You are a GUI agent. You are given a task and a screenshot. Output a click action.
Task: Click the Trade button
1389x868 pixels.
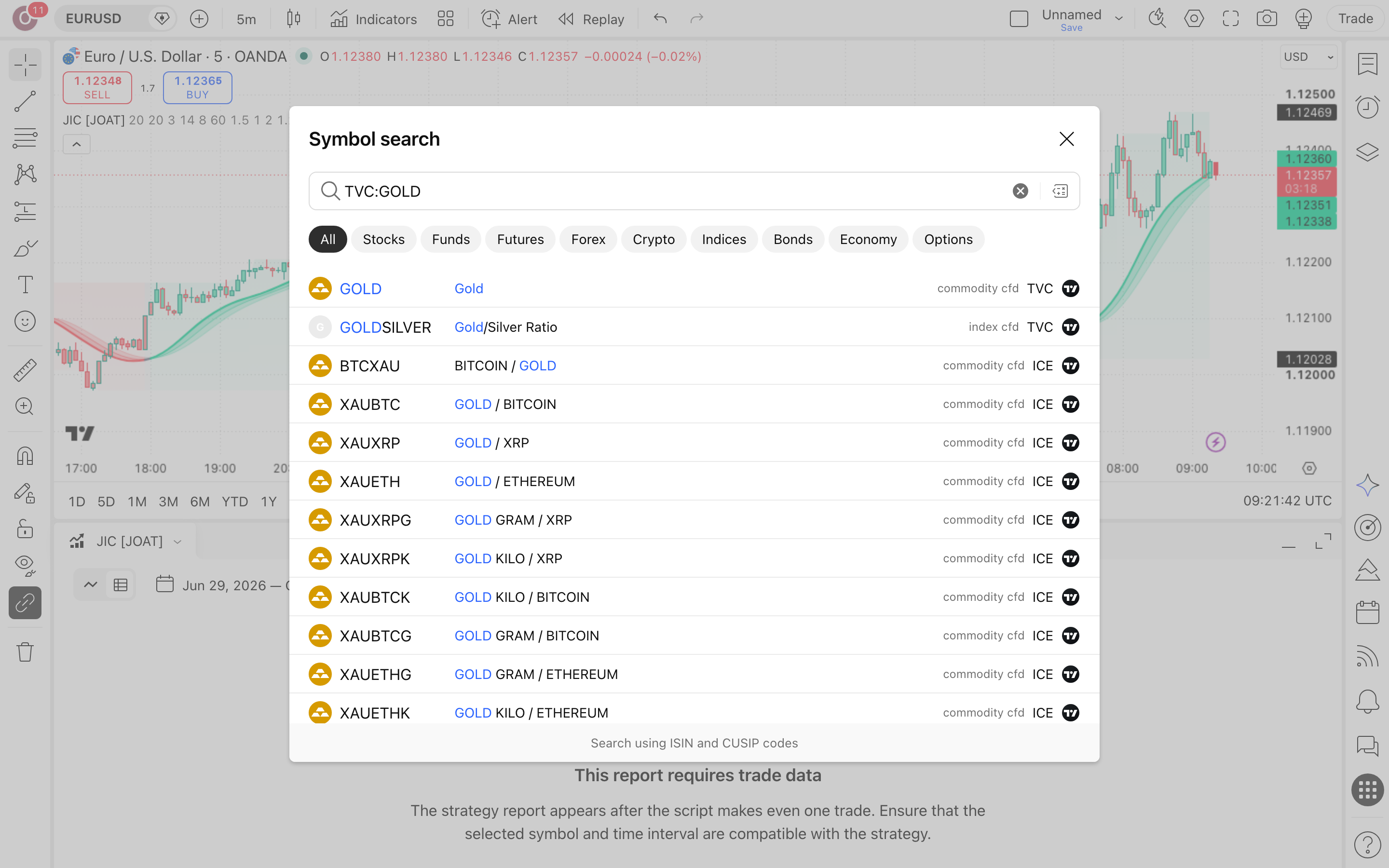[1356, 19]
